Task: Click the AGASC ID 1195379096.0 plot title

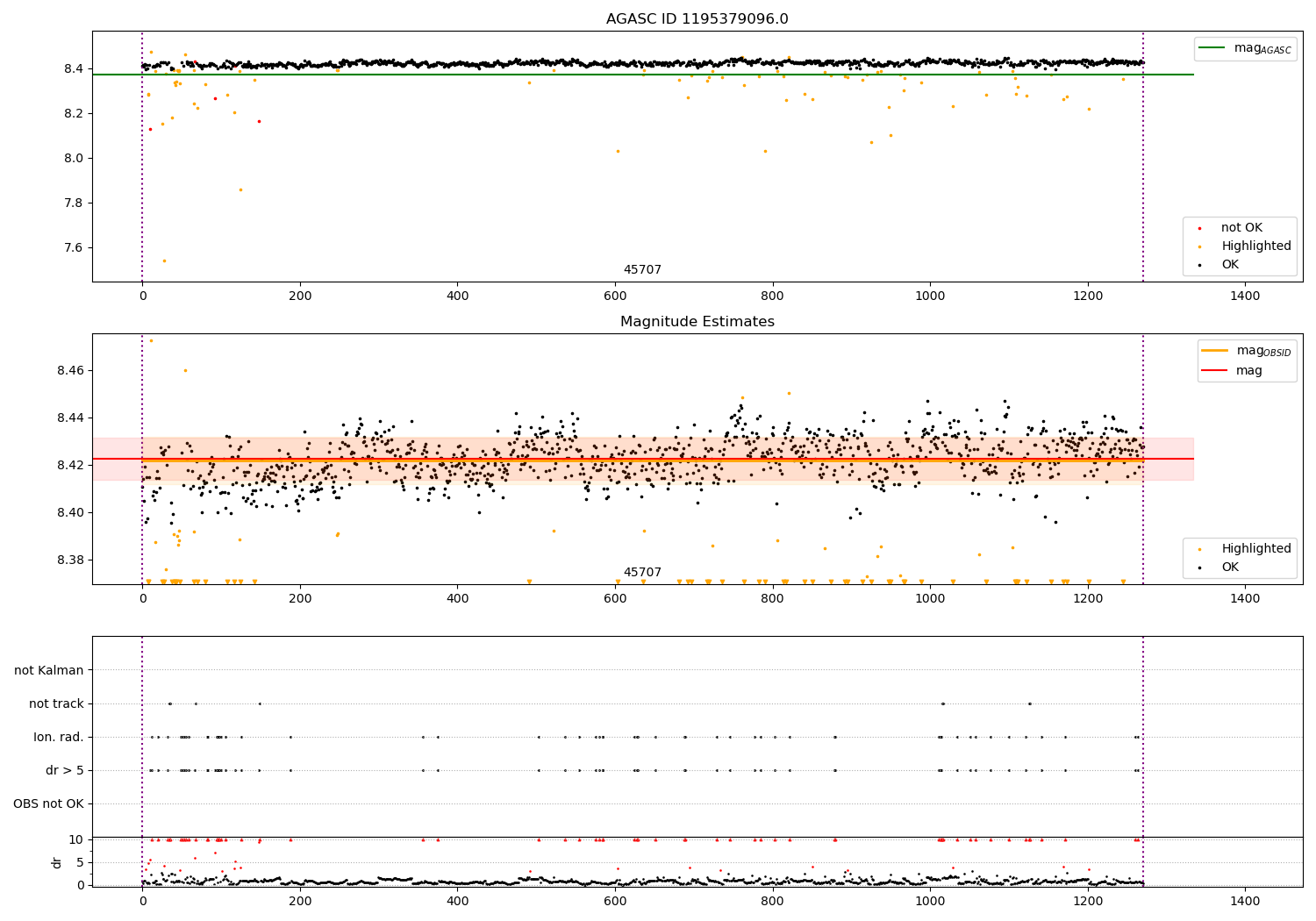Action: coord(697,19)
